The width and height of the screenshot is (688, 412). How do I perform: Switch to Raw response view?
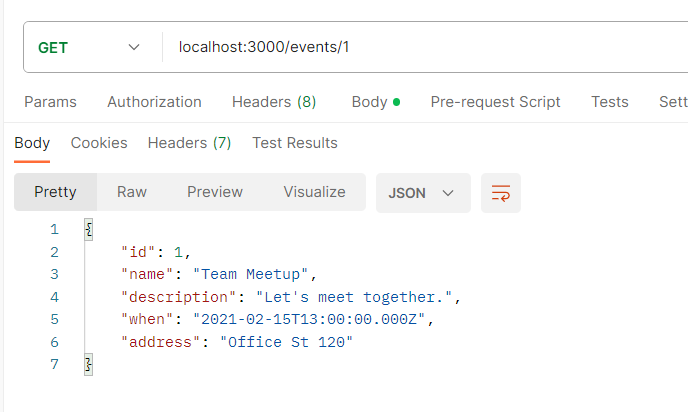132,192
